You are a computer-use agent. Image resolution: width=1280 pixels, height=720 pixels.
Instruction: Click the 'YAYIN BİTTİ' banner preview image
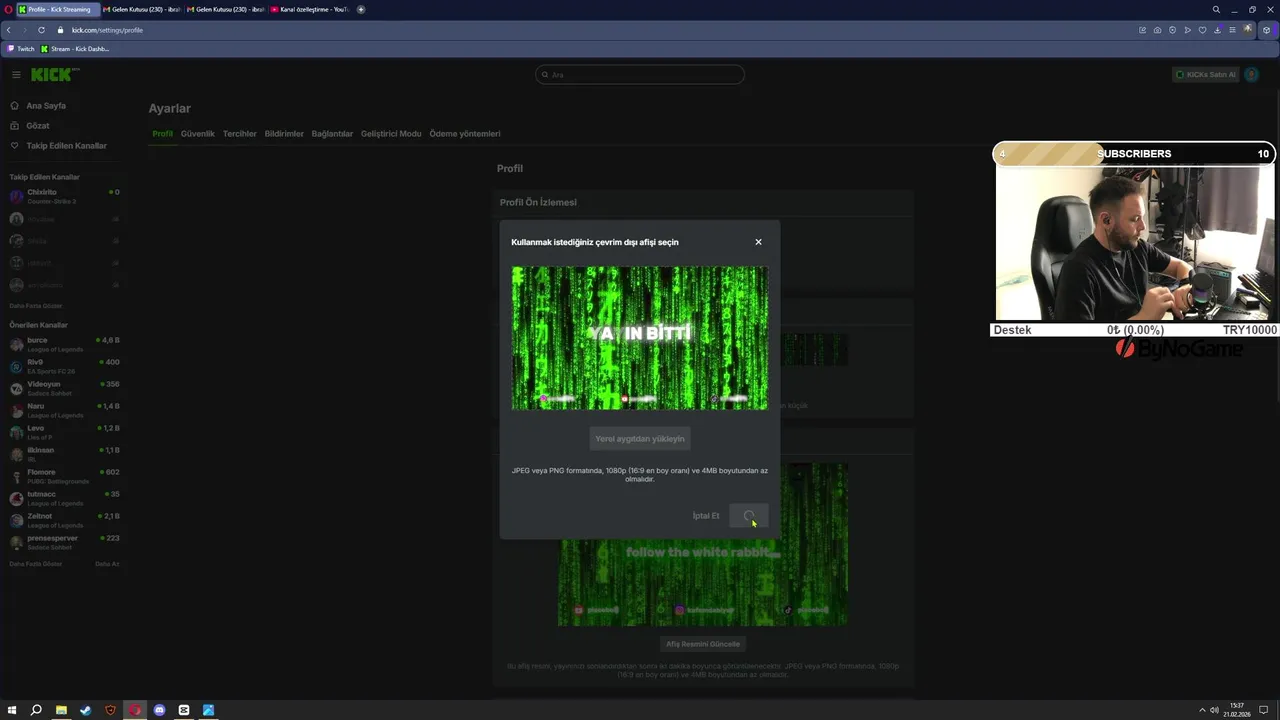click(x=640, y=338)
